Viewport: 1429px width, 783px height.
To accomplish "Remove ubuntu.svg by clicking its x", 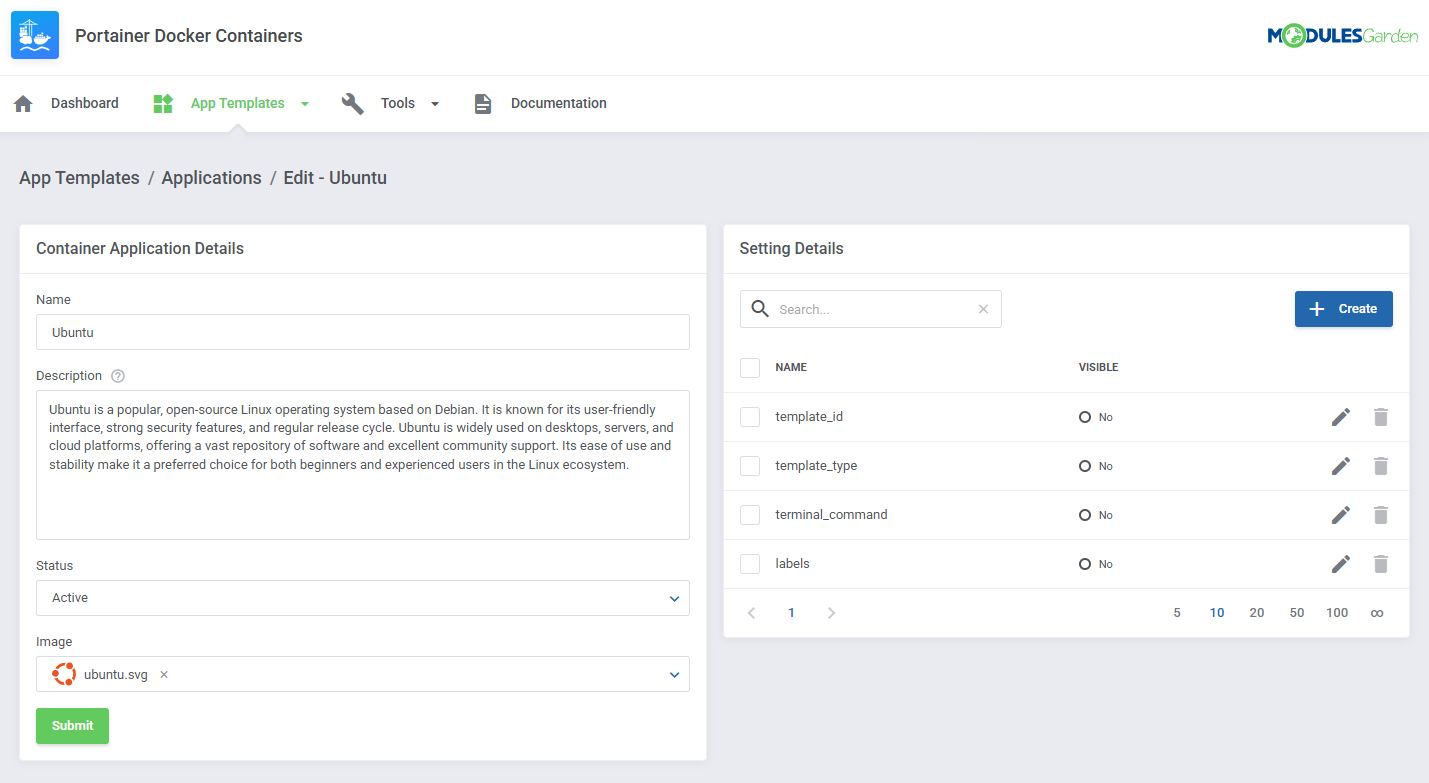I will (x=163, y=674).
